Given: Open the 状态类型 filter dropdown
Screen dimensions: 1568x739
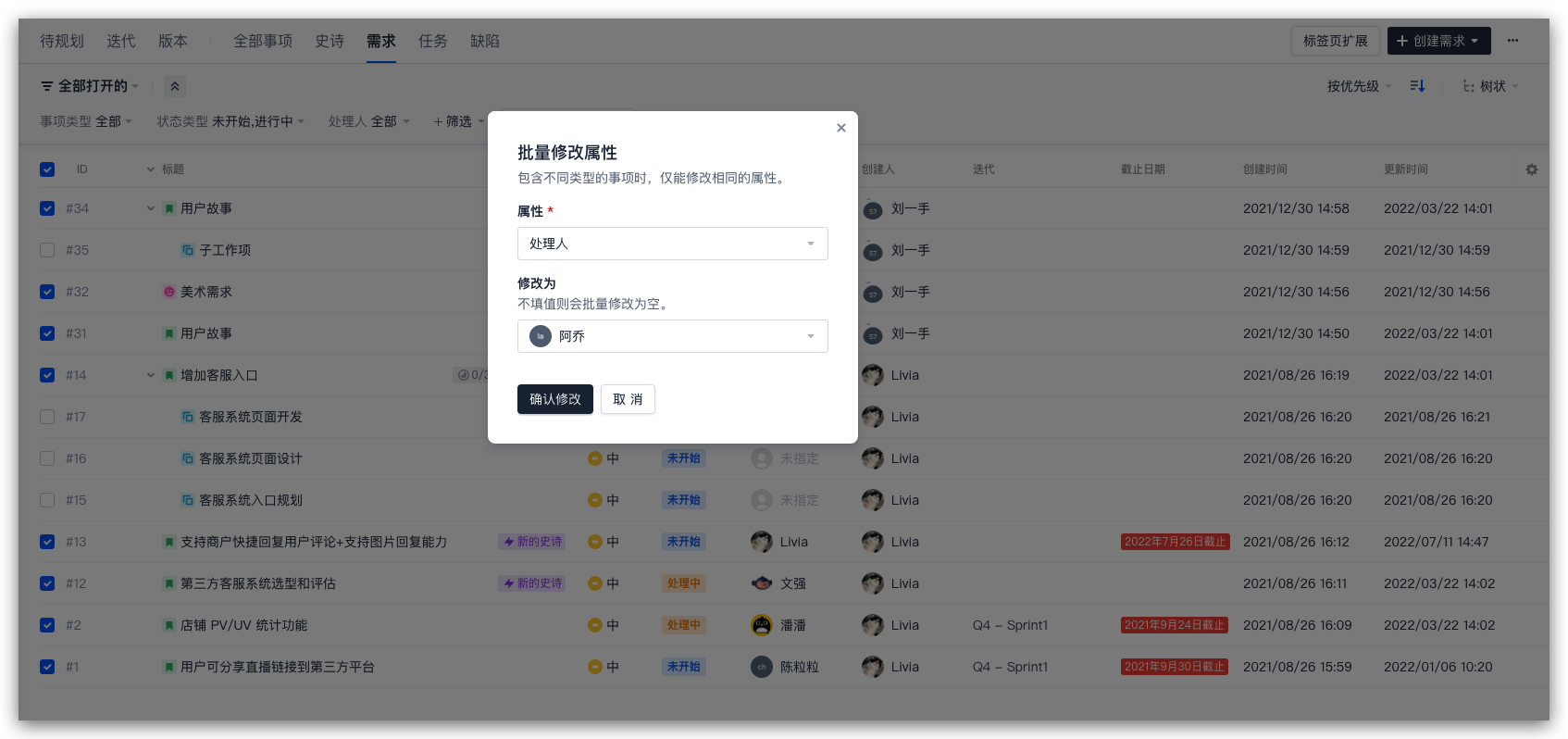Looking at the screenshot, I should pyautogui.click(x=230, y=121).
